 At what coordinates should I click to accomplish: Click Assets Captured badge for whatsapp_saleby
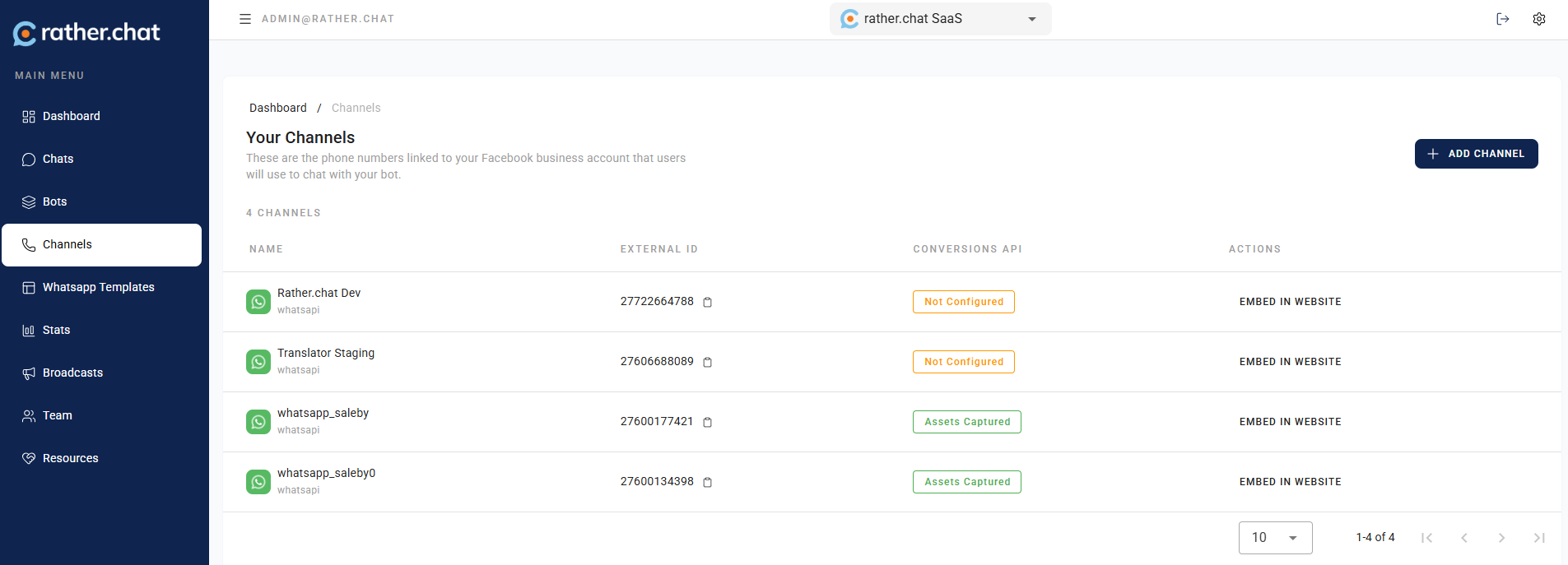967,422
